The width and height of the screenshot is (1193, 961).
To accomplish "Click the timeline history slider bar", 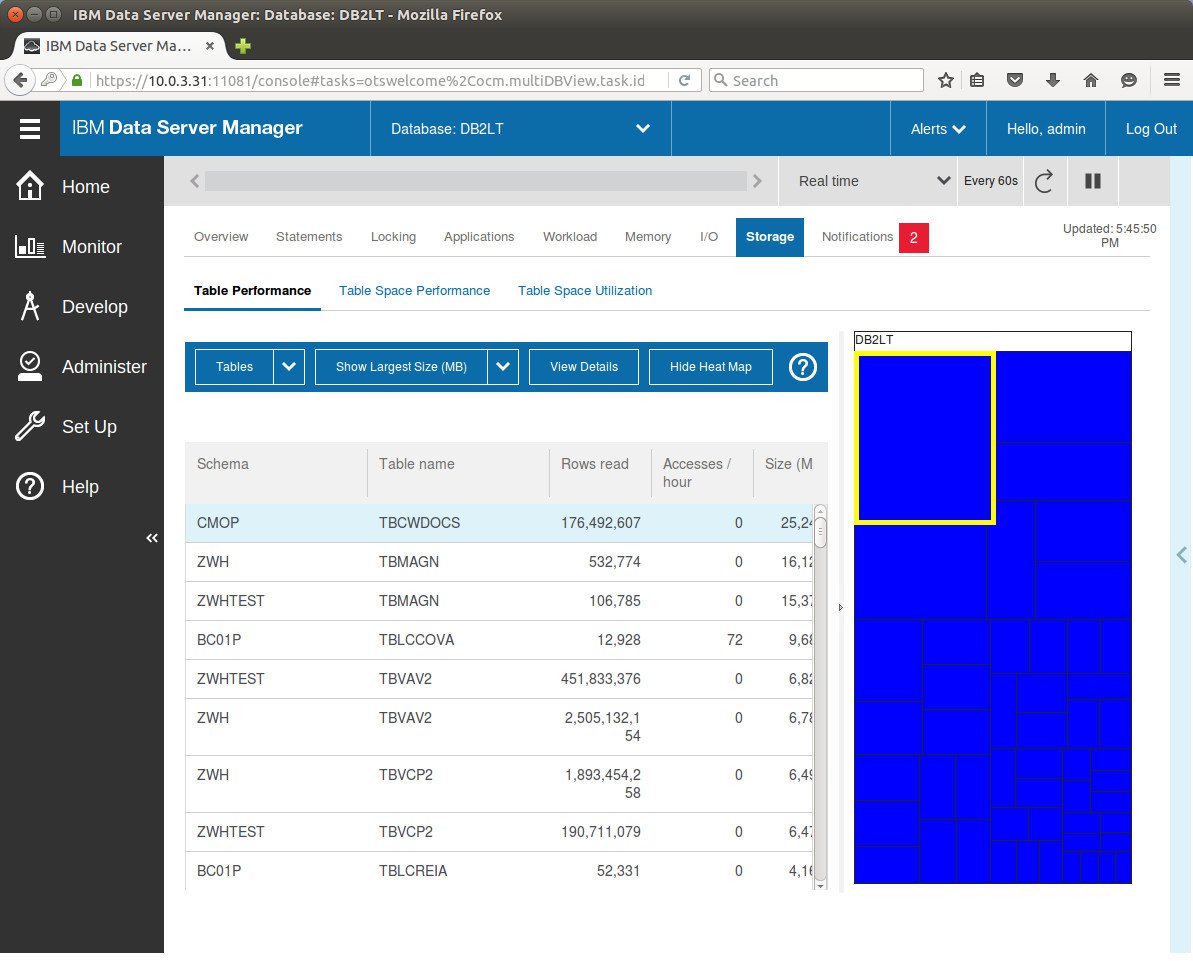I will pyautogui.click(x=476, y=180).
